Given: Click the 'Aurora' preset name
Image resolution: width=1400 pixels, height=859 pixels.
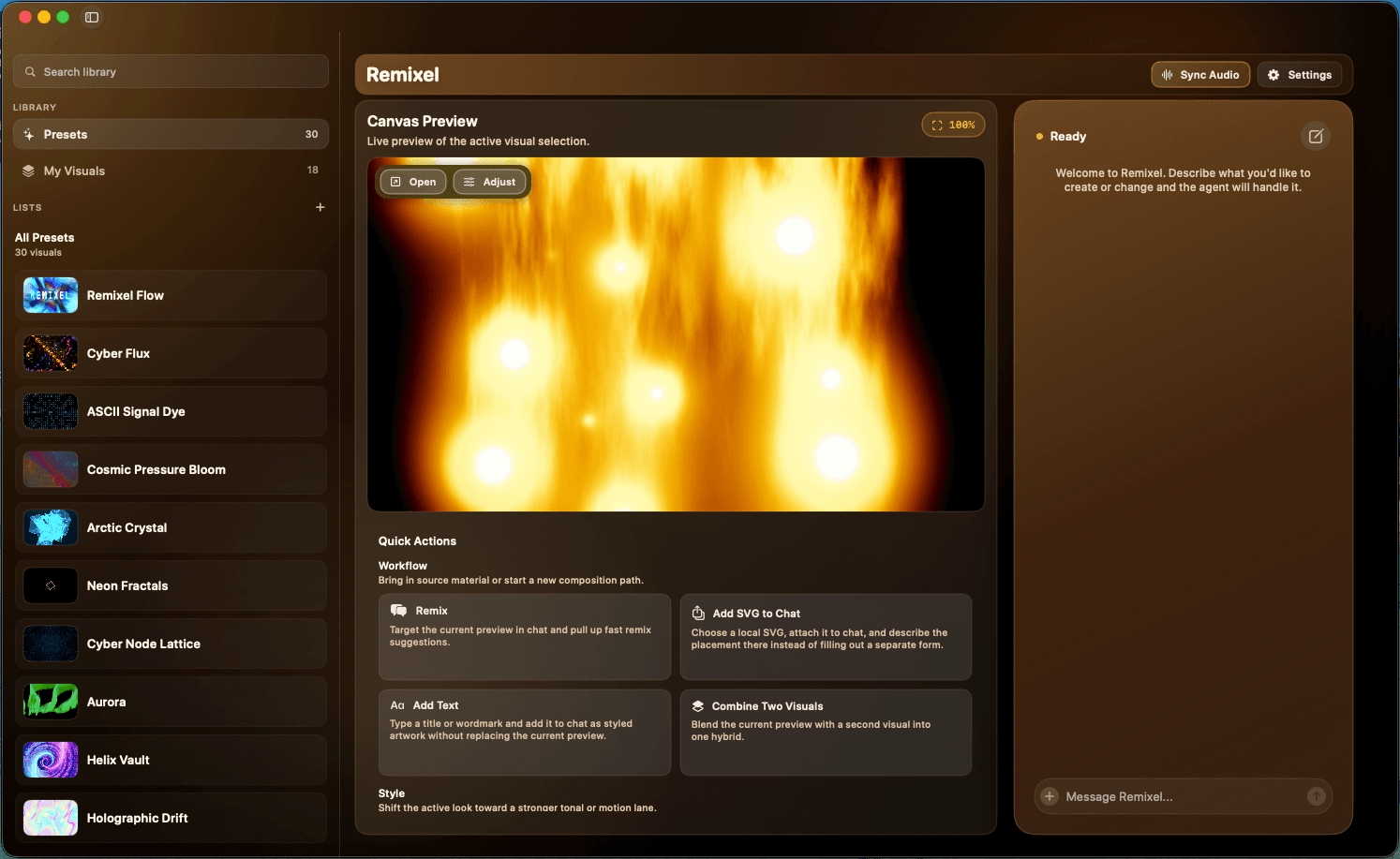Looking at the screenshot, I should pos(106,702).
